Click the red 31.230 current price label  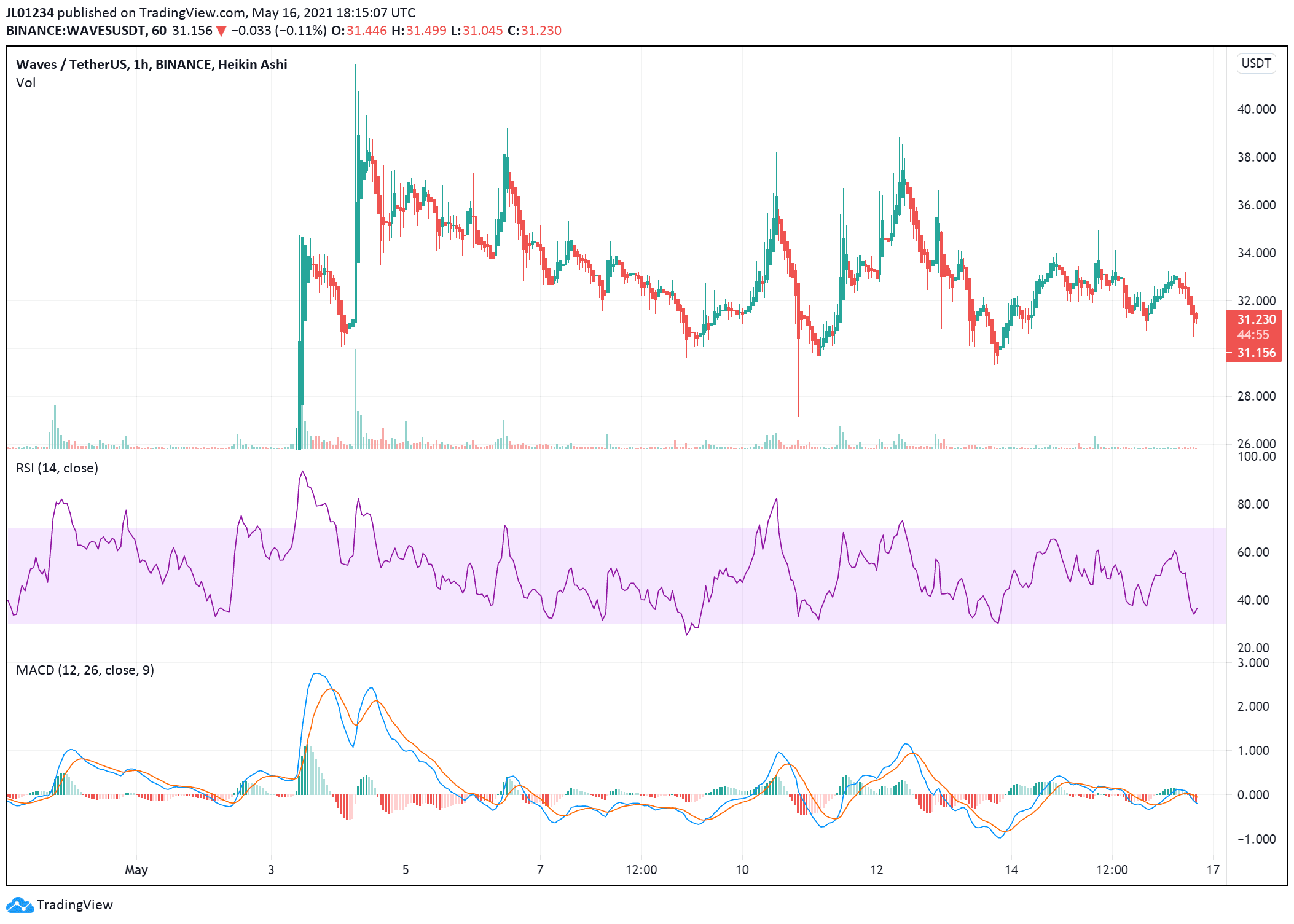click(x=1255, y=319)
